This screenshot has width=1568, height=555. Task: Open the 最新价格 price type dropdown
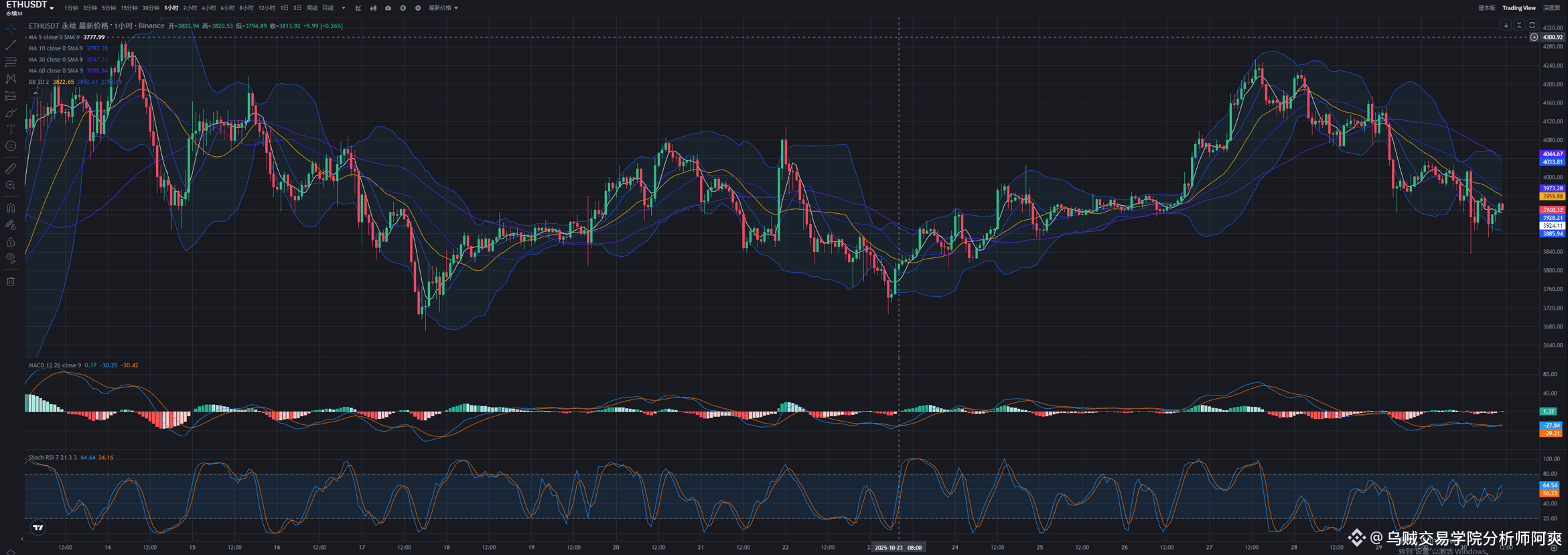(443, 8)
